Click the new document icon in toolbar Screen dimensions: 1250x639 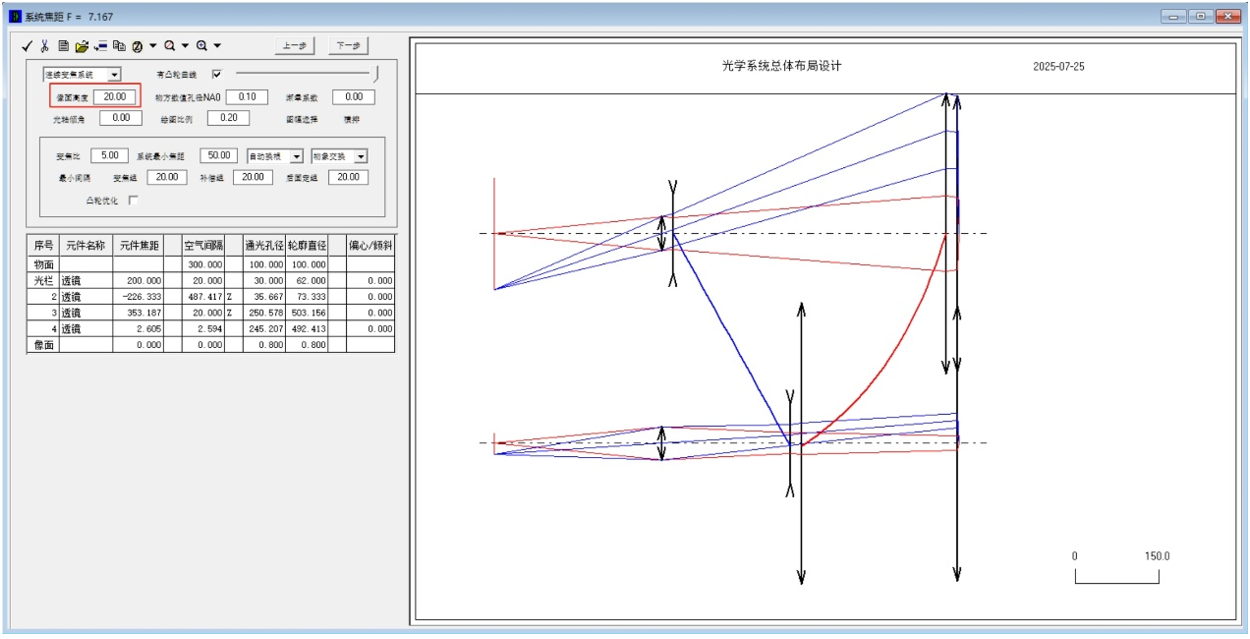coord(63,46)
